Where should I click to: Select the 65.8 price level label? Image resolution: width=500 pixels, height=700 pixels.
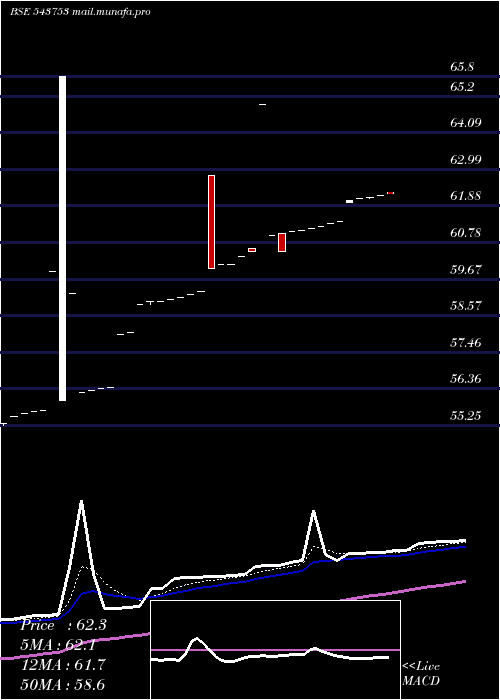(462, 67)
